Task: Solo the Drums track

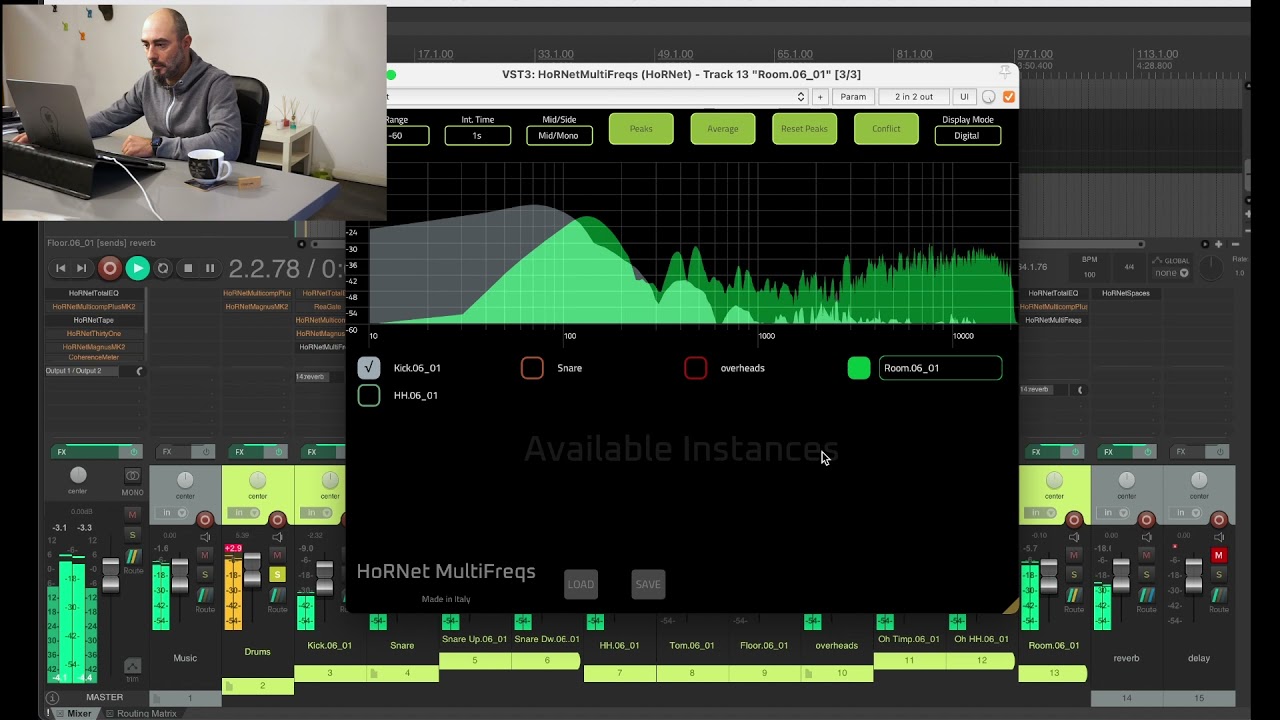Action: coord(277,574)
